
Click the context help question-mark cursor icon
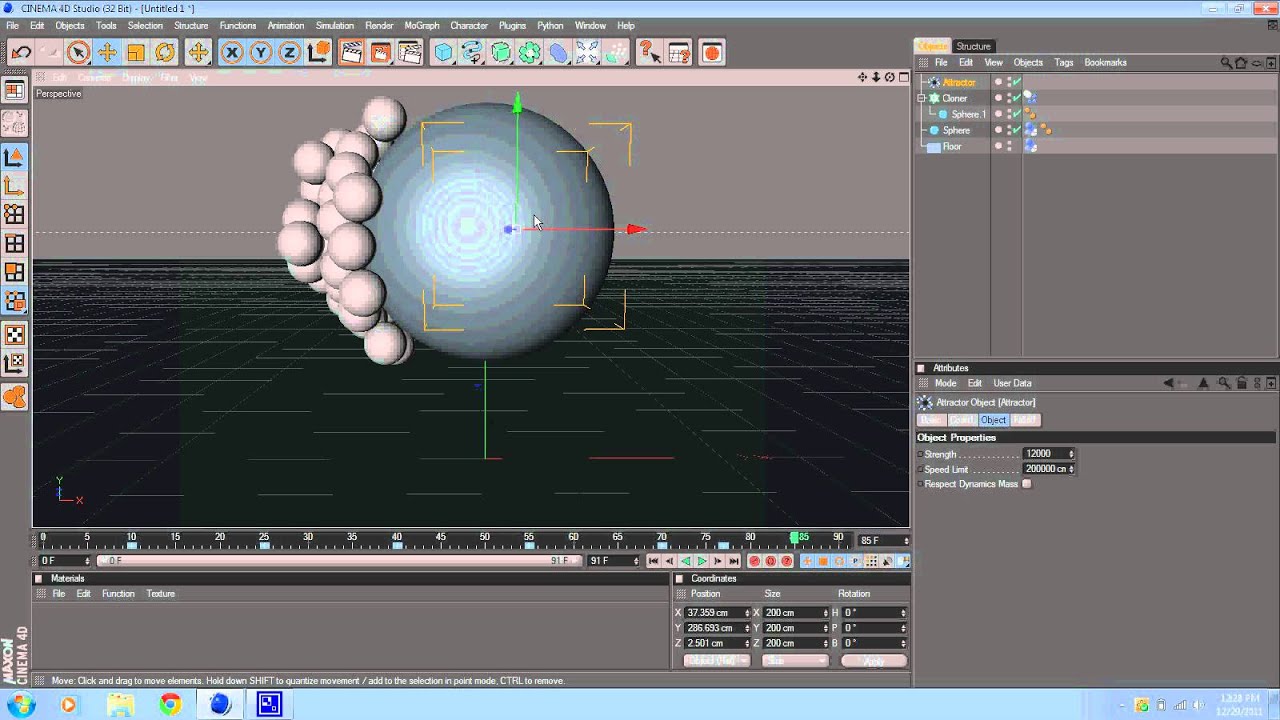(x=649, y=52)
